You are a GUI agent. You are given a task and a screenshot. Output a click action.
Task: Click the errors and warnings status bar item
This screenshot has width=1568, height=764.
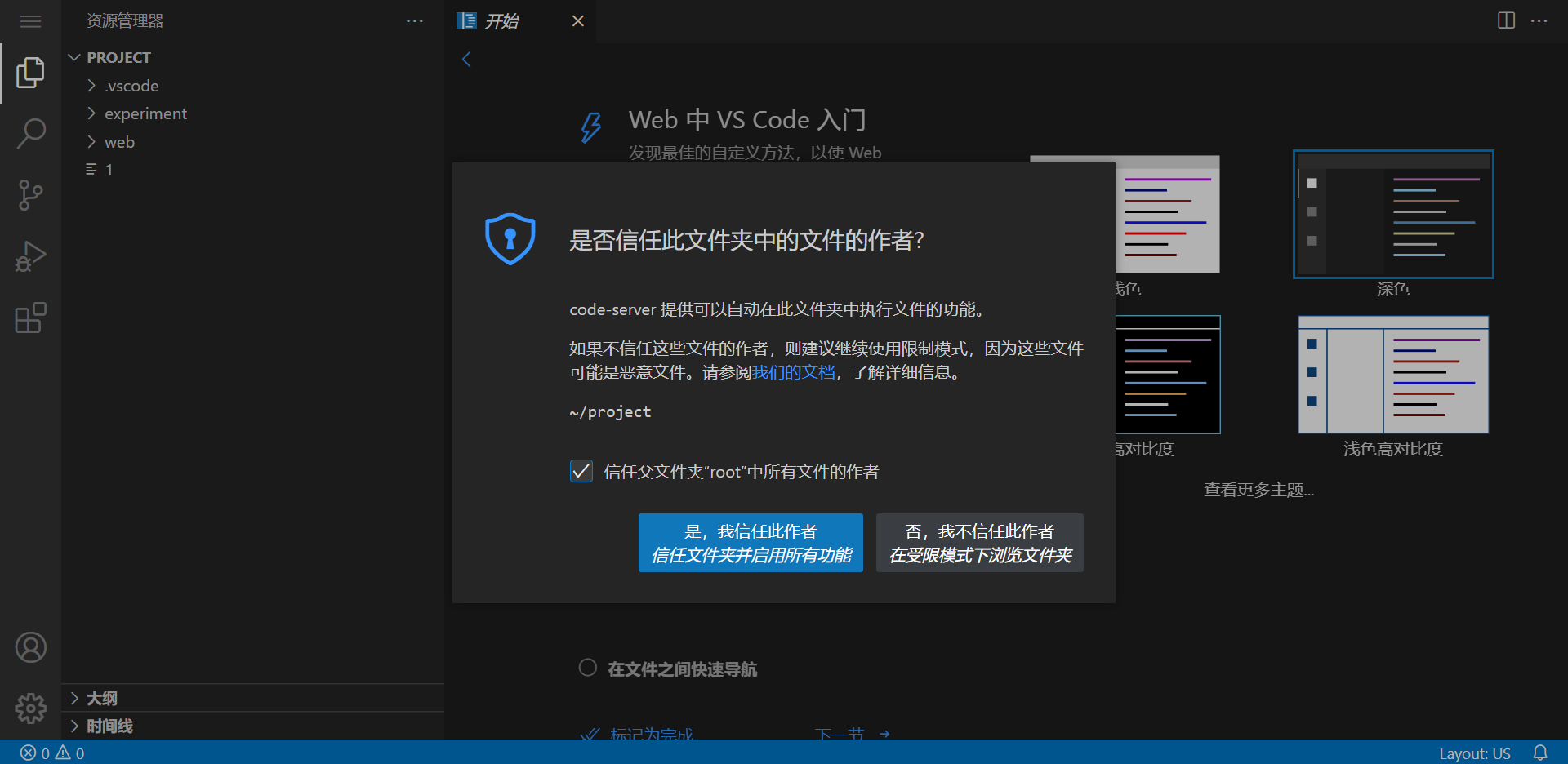51,753
